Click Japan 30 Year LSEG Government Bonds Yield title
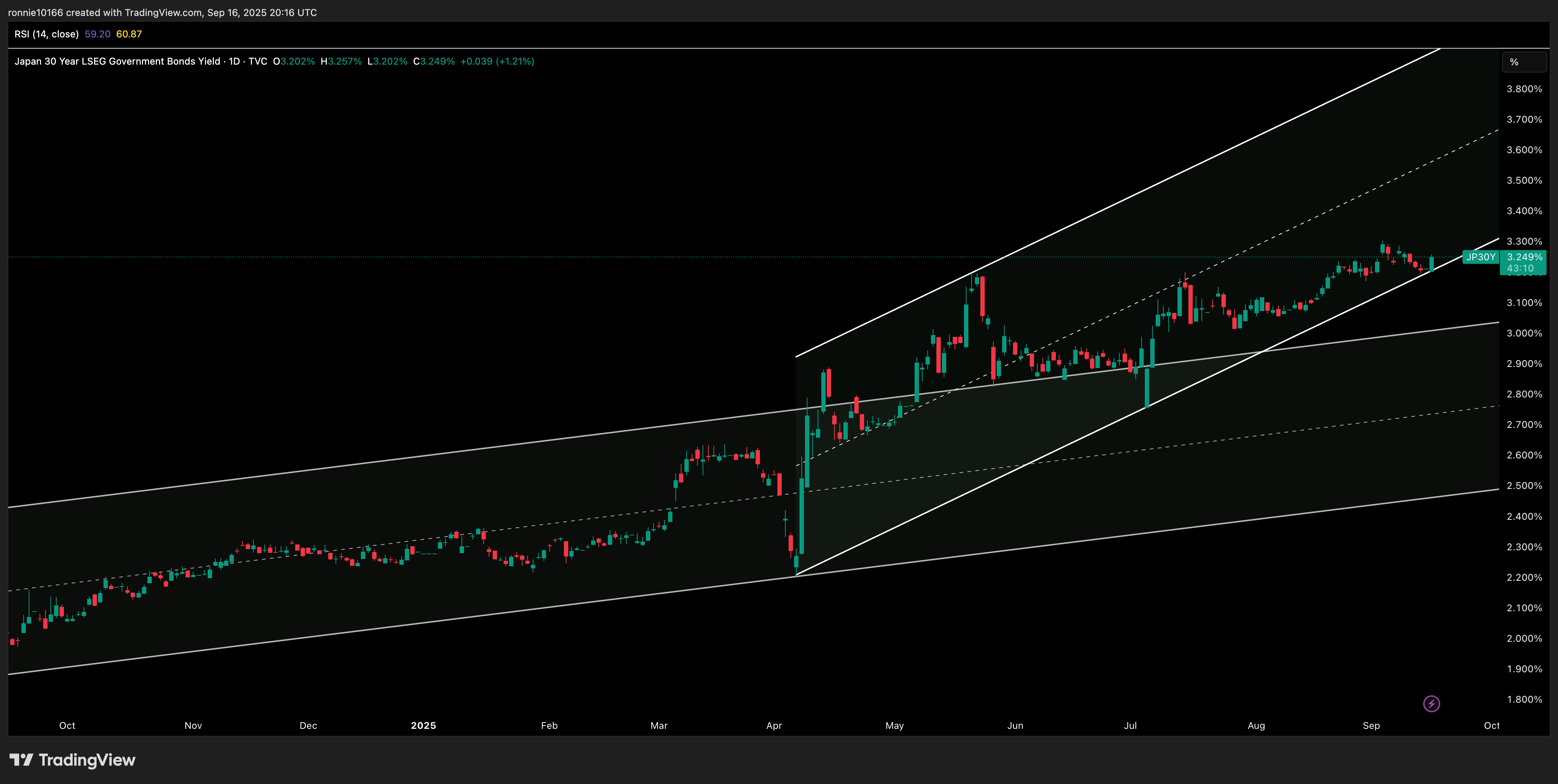Viewport: 1558px width, 784px height. tap(117, 61)
